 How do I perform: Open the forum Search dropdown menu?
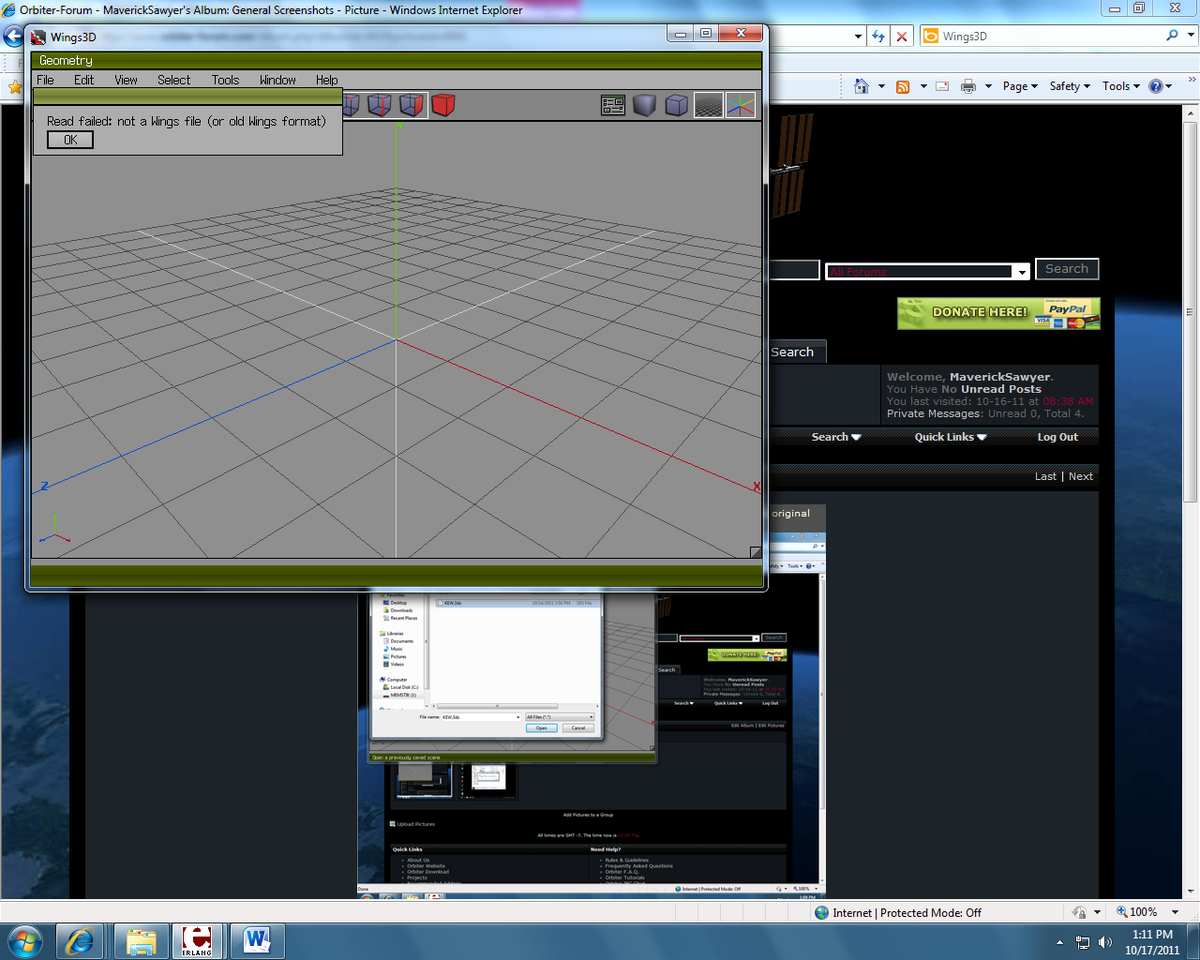click(x=836, y=437)
